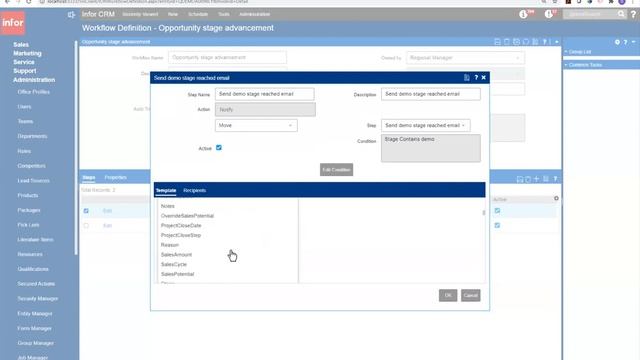This screenshot has height=360, width=640.
Task: Toggle the Active checkbox of the second step row
Action: pos(497,225)
